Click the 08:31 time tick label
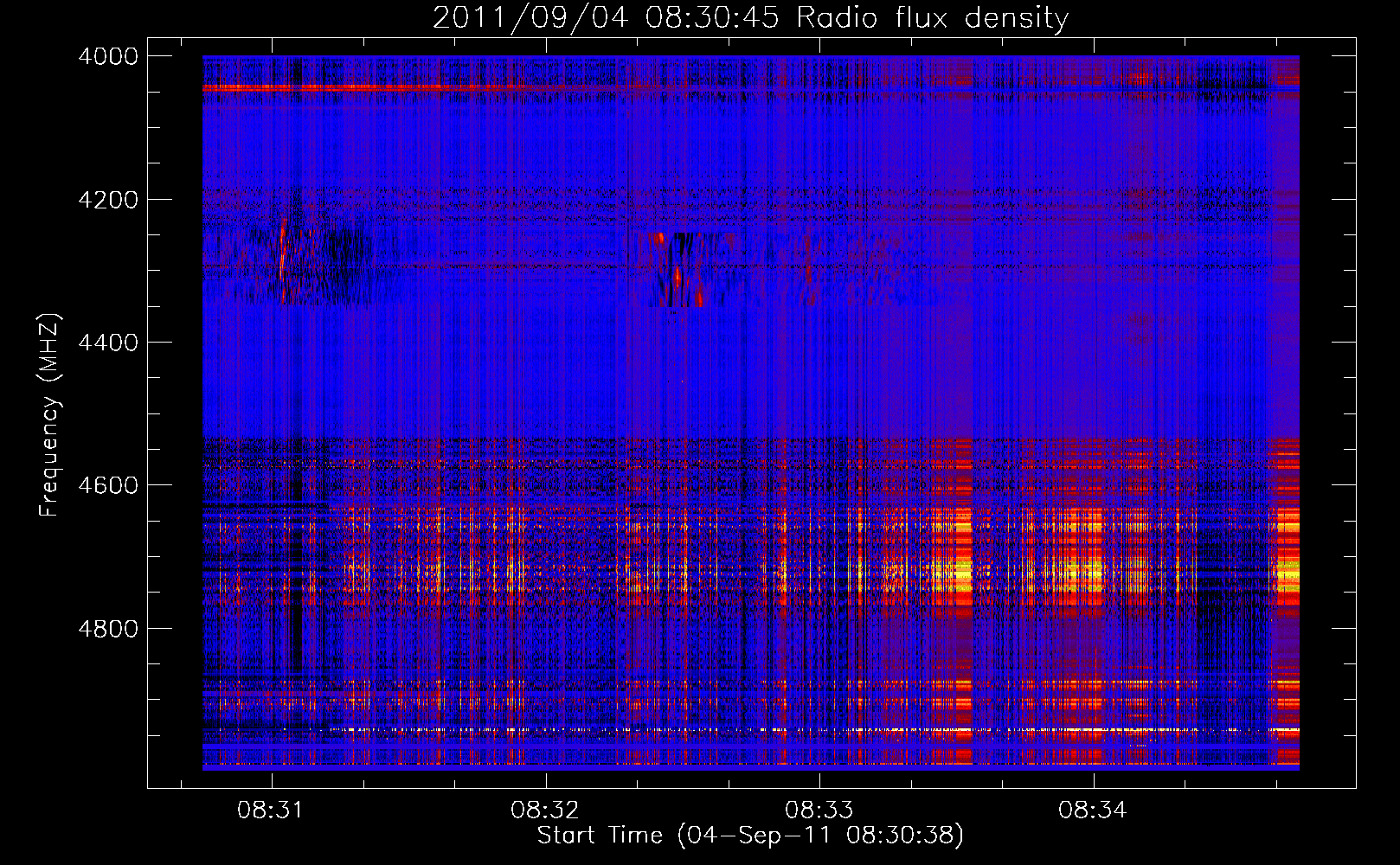This screenshot has width=1400, height=865. point(271,811)
